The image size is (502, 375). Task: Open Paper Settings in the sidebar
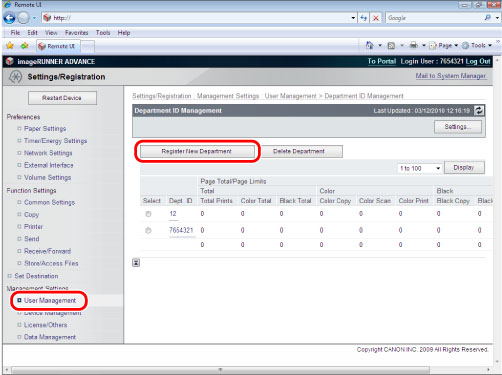[45, 129]
